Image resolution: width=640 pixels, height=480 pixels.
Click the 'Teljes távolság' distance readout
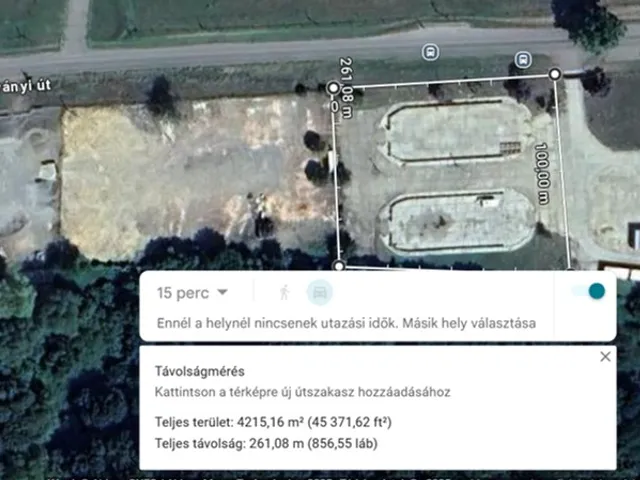pyautogui.click(x=266, y=443)
